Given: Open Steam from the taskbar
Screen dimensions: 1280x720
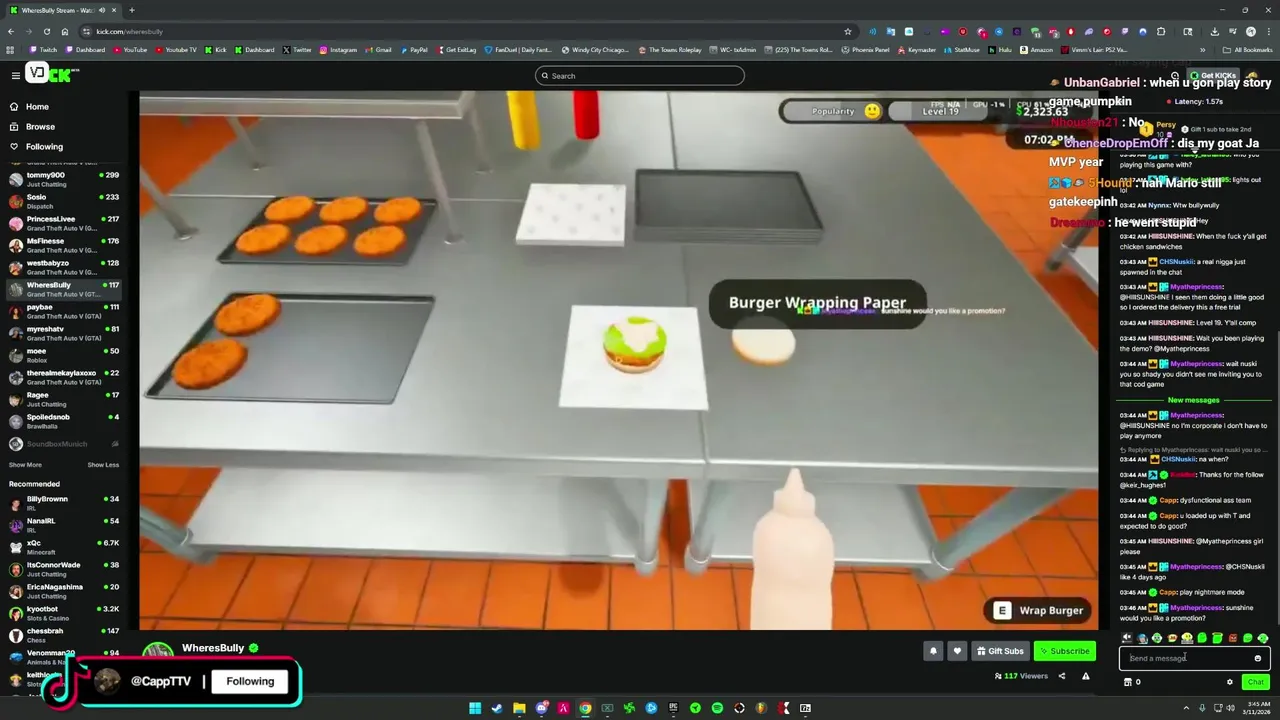Looking at the screenshot, I should (497, 708).
